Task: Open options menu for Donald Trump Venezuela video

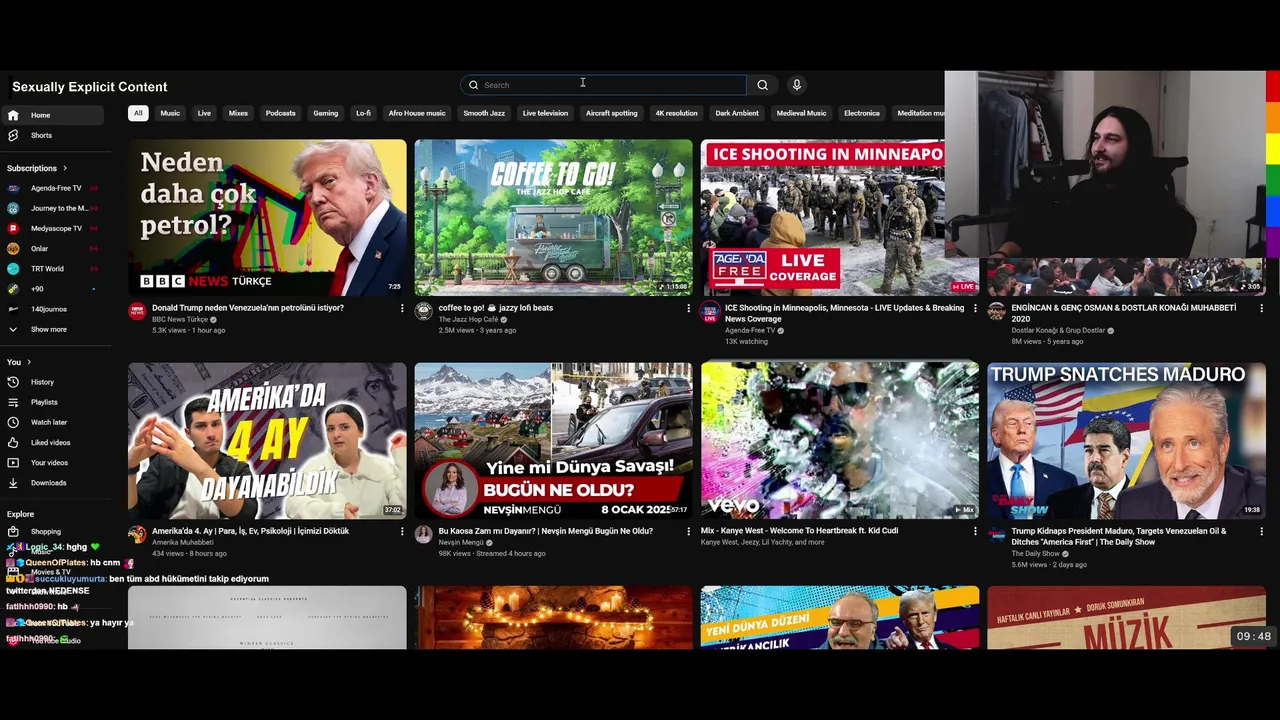Action: coord(402,308)
